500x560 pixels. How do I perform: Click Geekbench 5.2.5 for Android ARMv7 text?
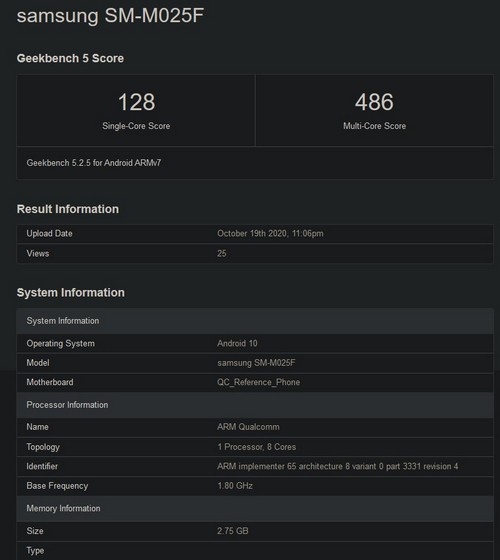click(x=94, y=163)
